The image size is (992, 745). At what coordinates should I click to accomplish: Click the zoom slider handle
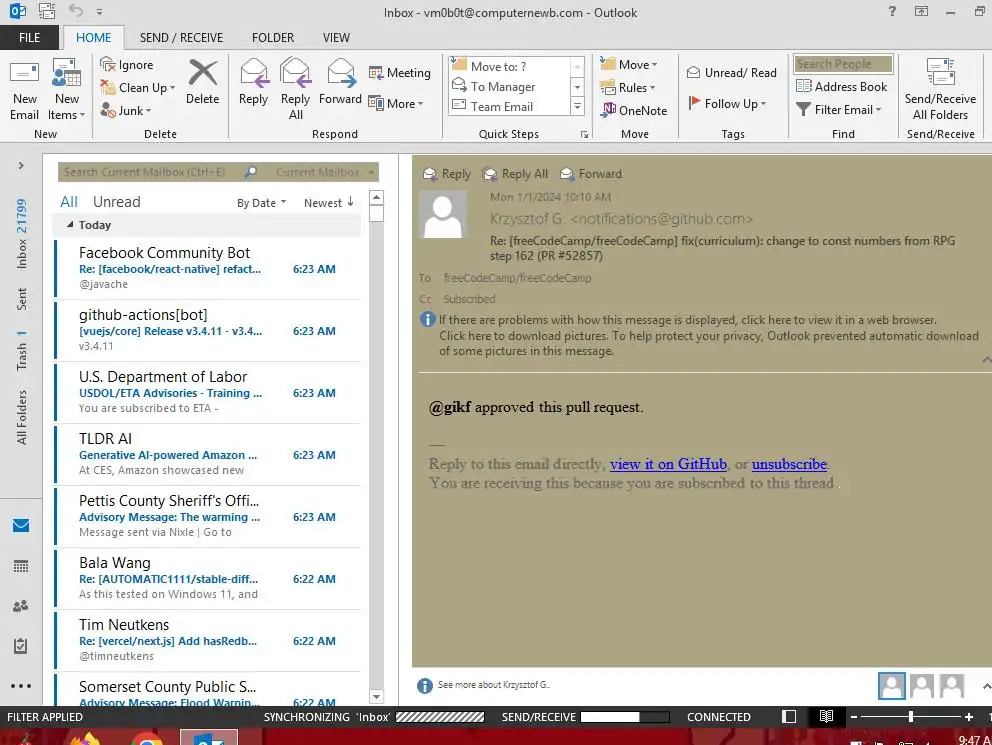(911, 717)
